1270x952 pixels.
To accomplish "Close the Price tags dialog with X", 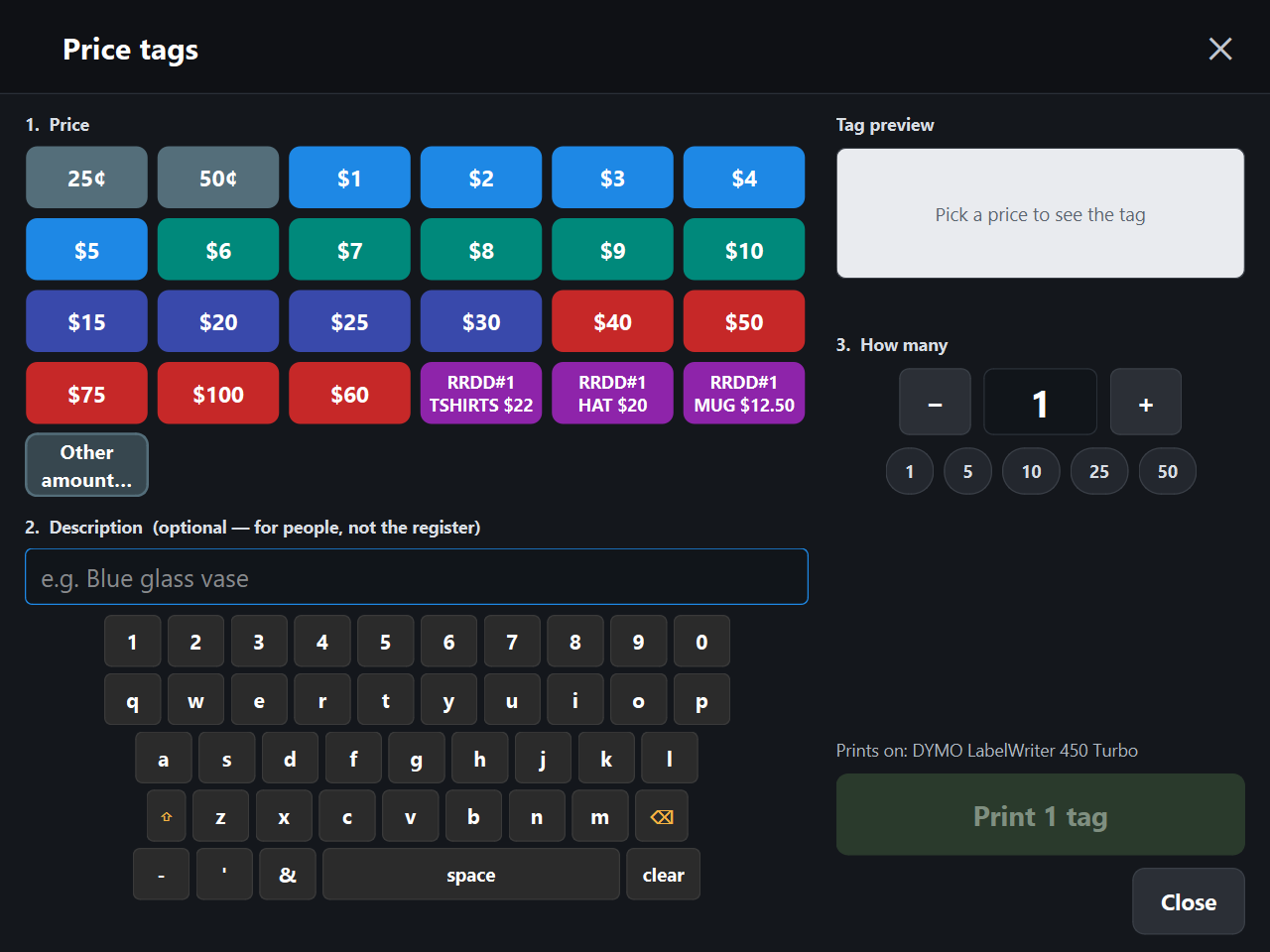I will (1220, 49).
